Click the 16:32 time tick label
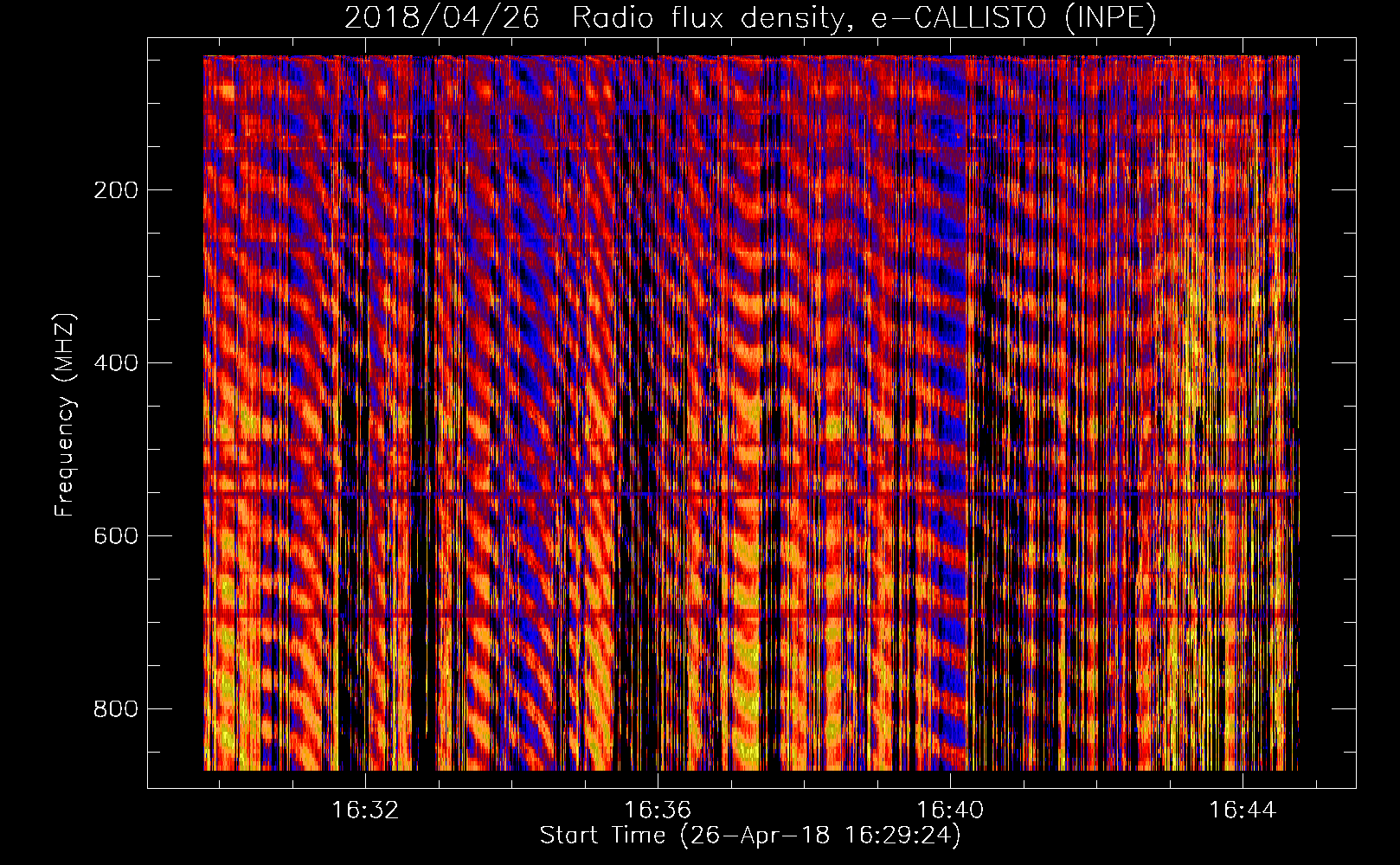 (365, 811)
